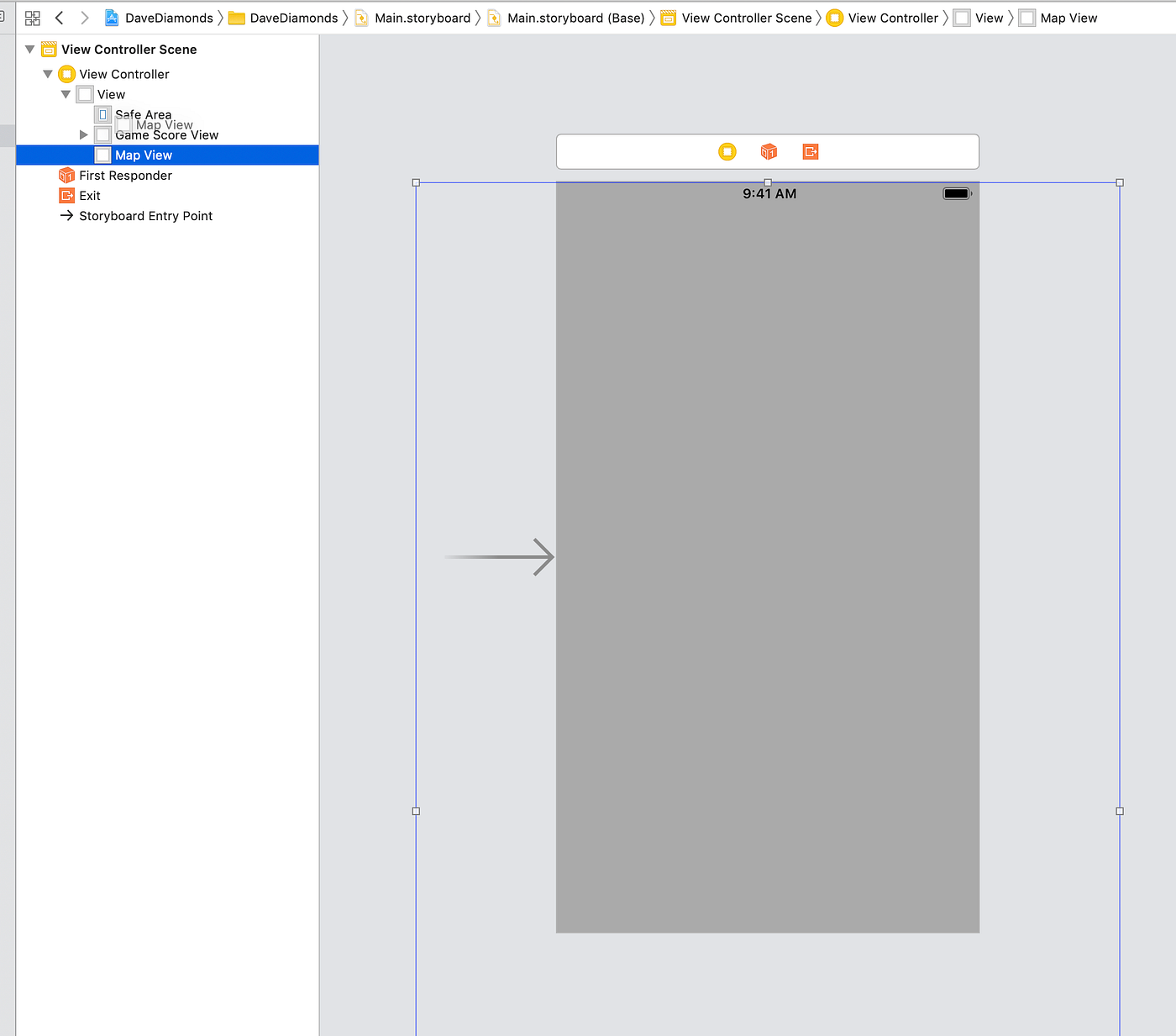Select Game Score View in outline
Image resolution: width=1176 pixels, height=1036 pixels.
click(x=167, y=135)
